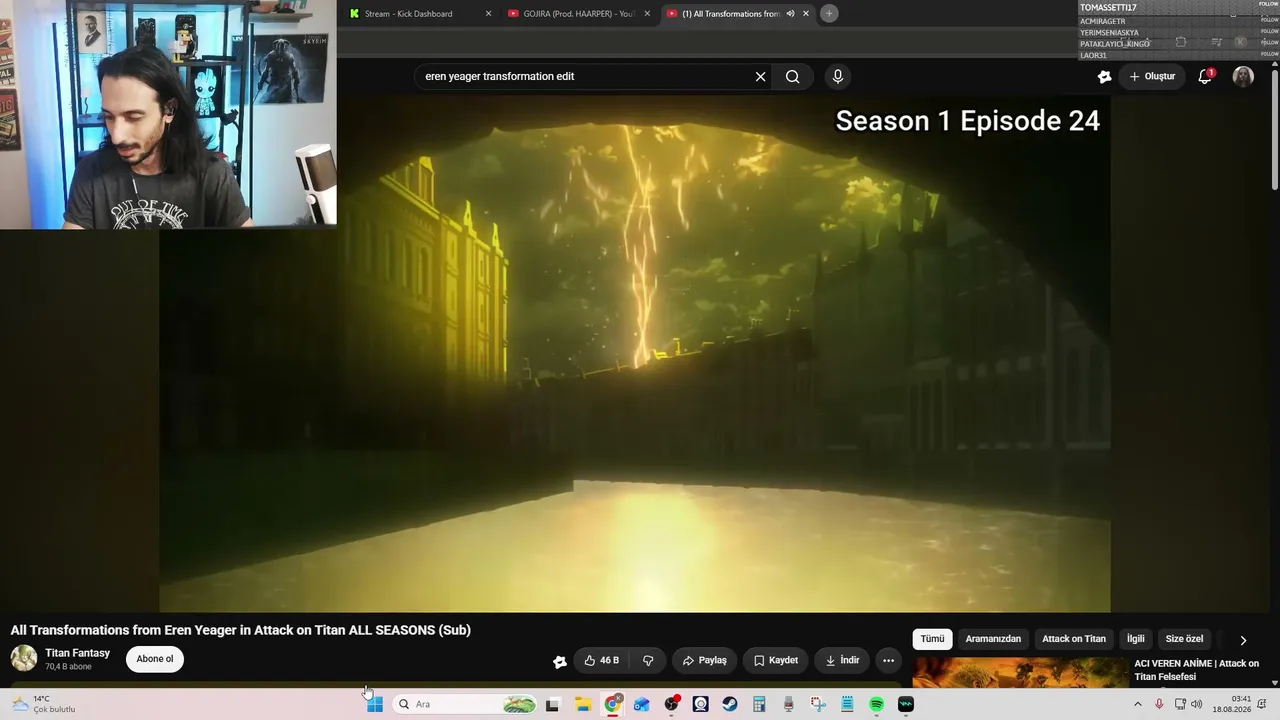This screenshot has height=720, width=1280.
Task: Click the video title beginning All Transformations
Action: (x=241, y=630)
